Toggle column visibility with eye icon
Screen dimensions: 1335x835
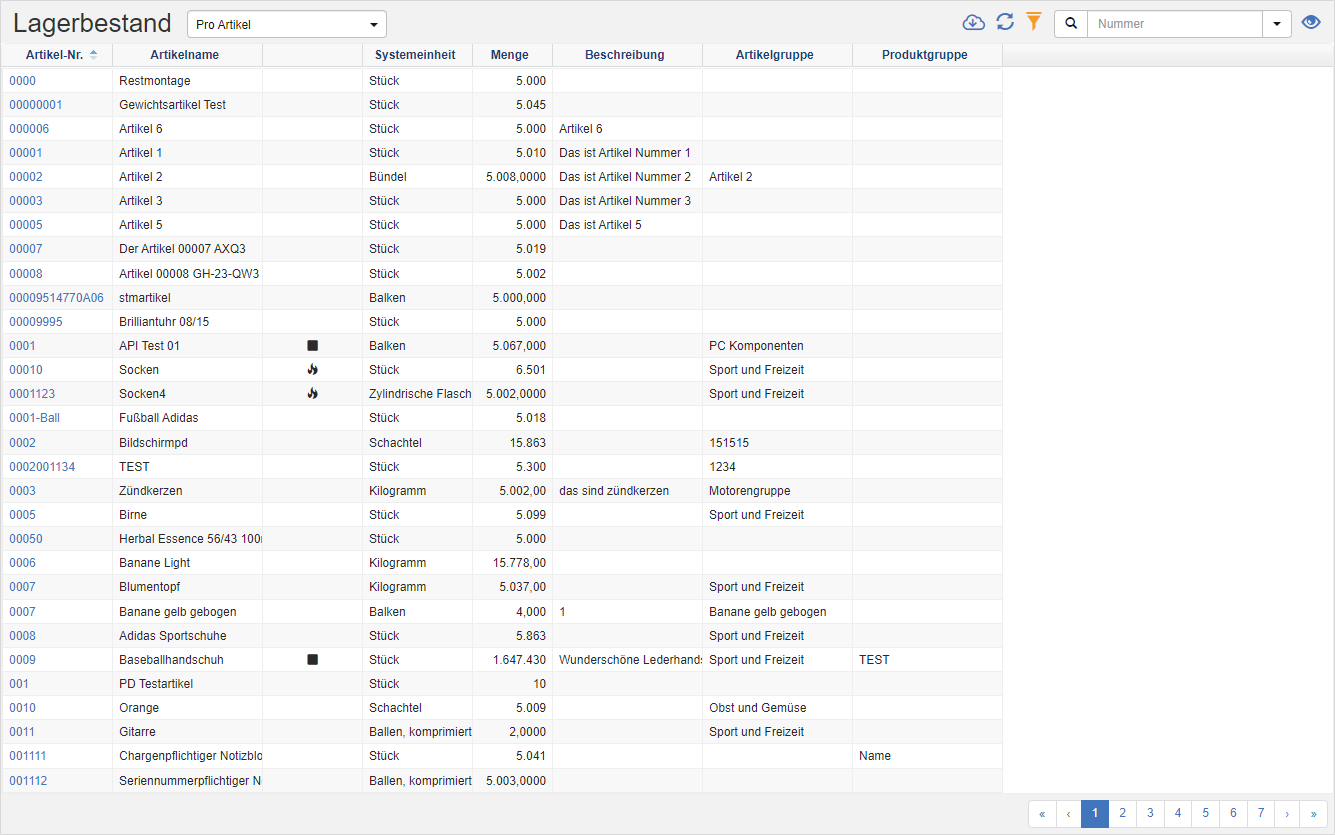pyautogui.click(x=1311, y=23)
